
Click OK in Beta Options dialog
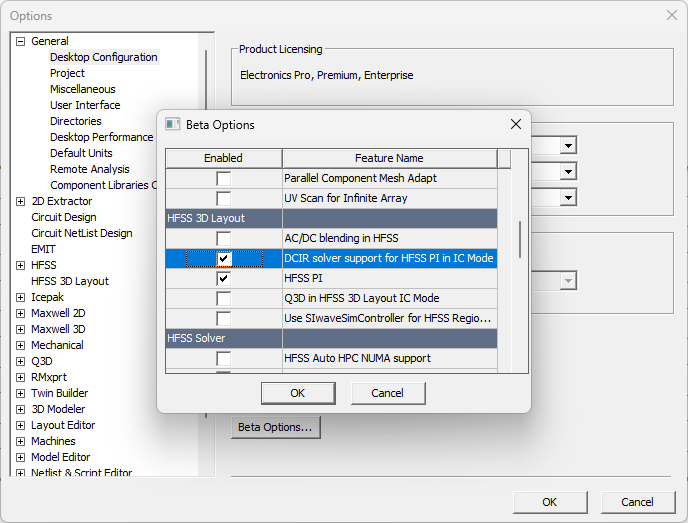[x=298, y=393]
